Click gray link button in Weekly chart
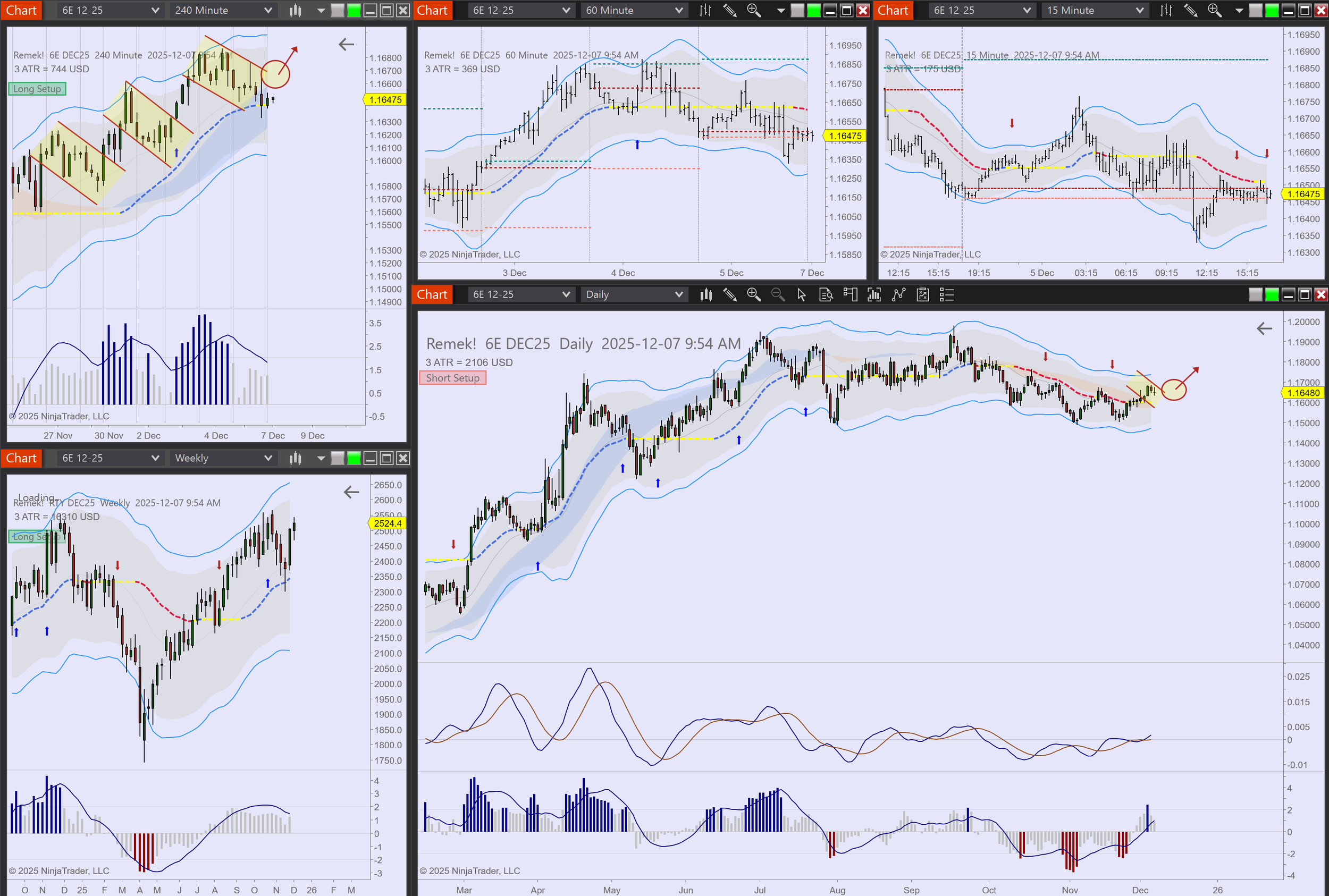Image resolution: width=1329 pixels, height=896 pixels. [x=338, y=458]
